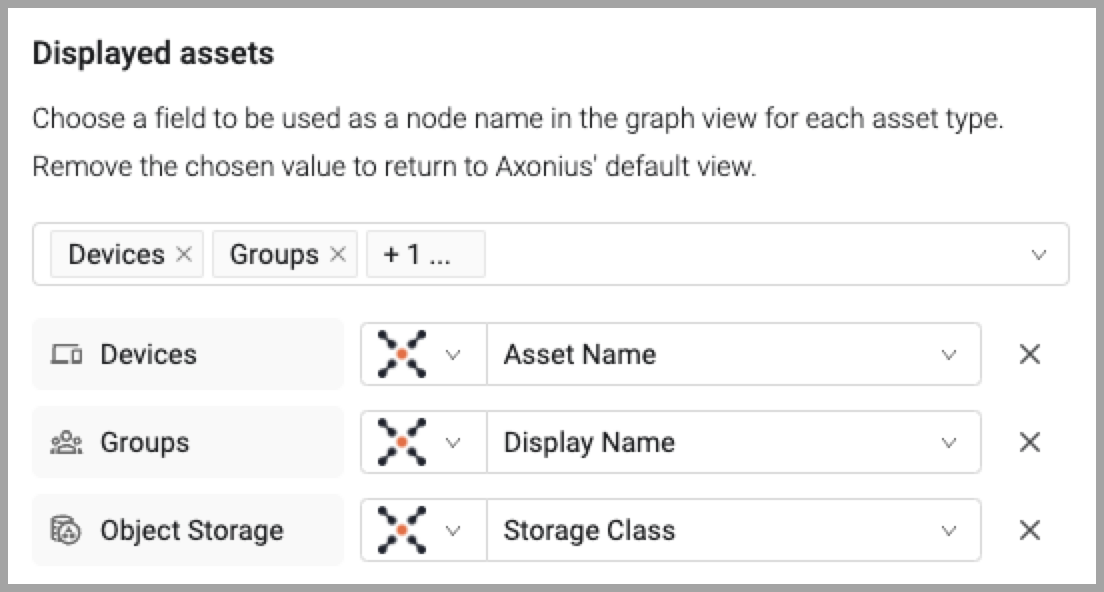This screenshot has height=592, width=1104.
Task: Expand the adapter chevron in Object Storage row
Action: [x=453, y=531]
